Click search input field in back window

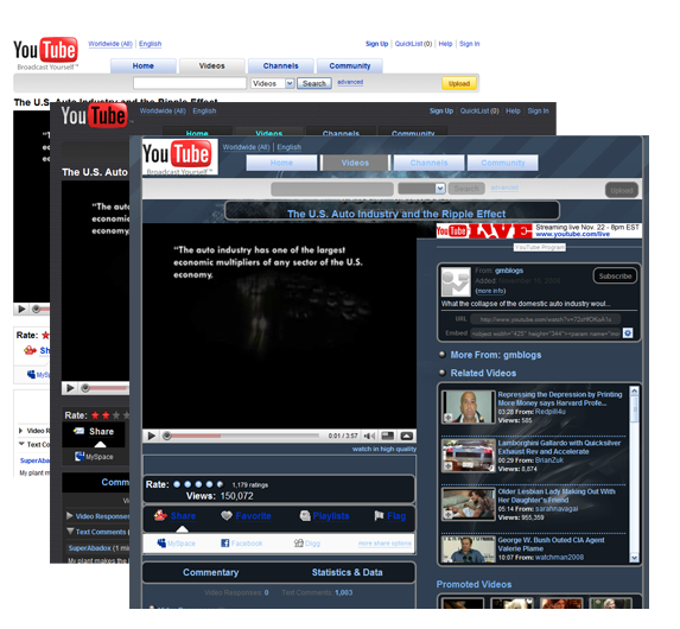click(190, 83)
